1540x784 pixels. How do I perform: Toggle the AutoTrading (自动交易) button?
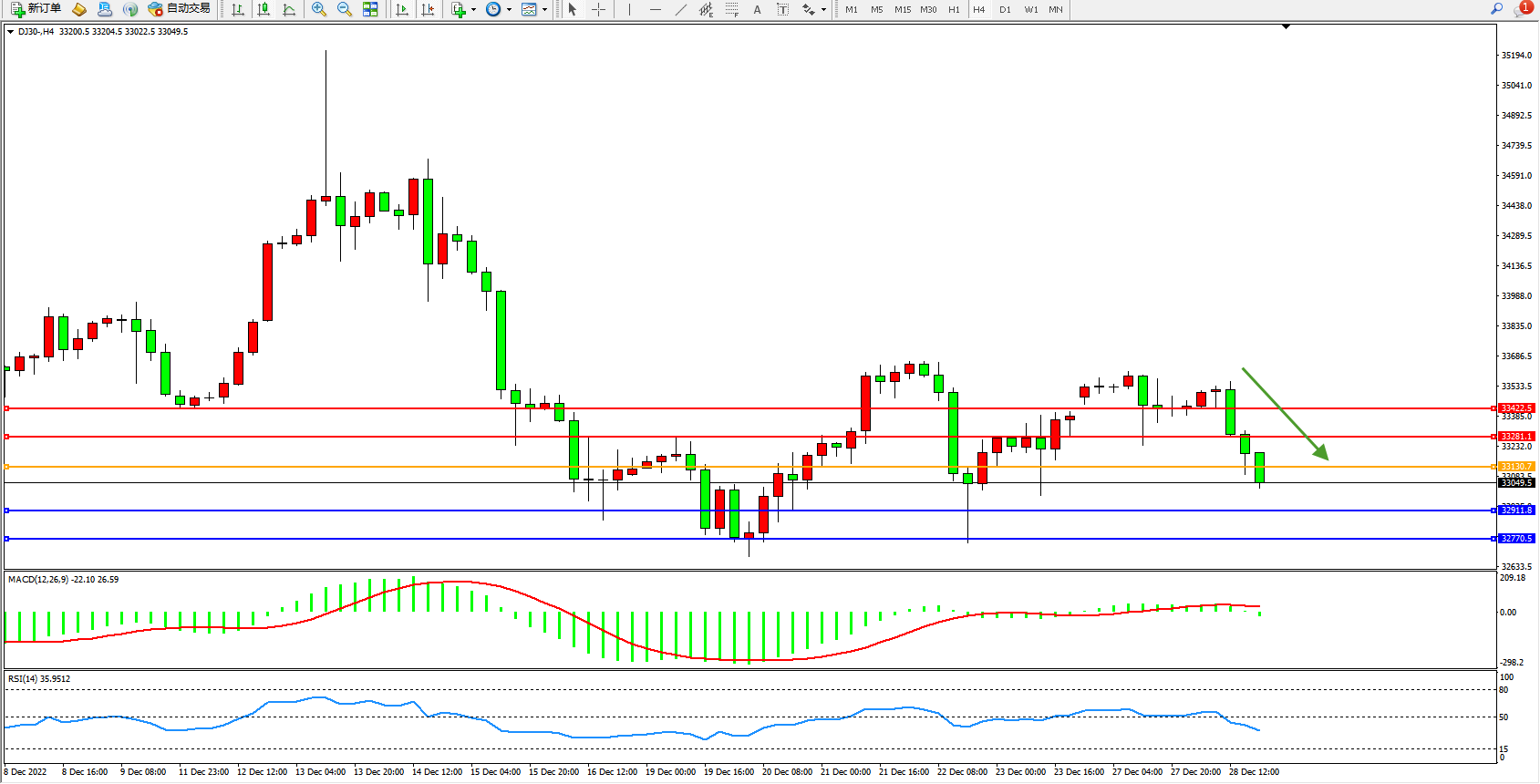coord(180,9)
